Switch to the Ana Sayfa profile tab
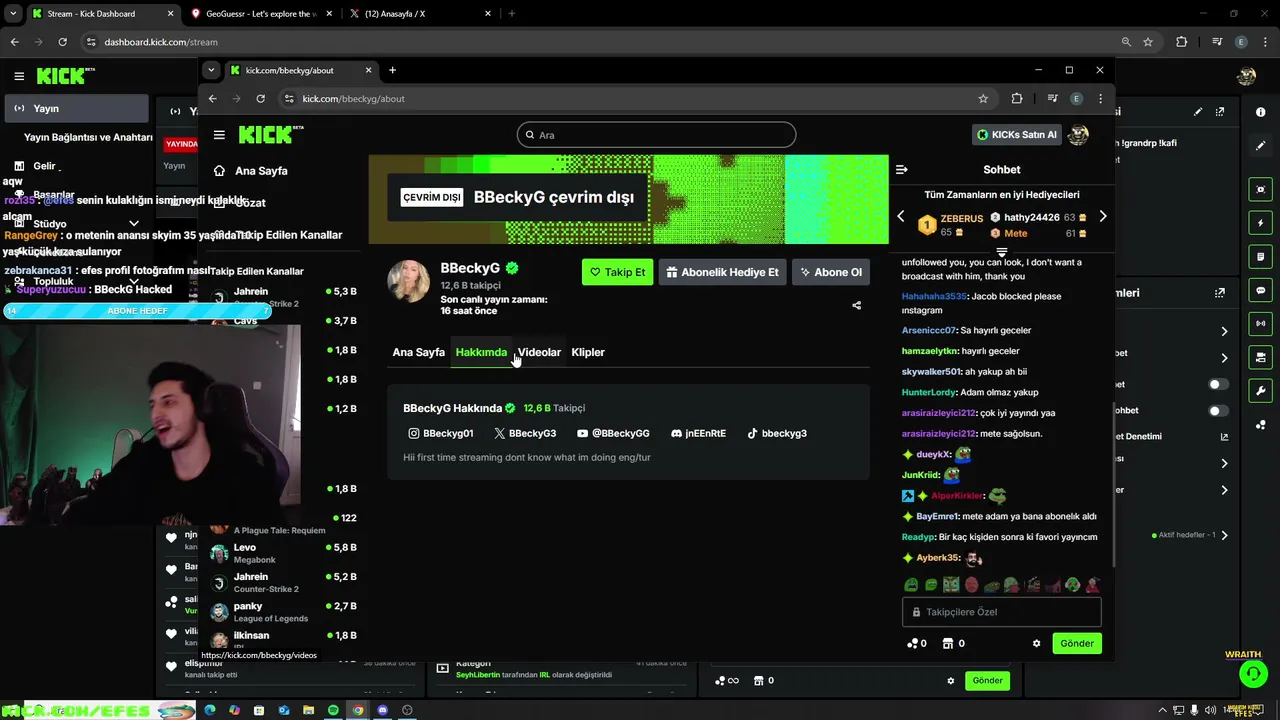This screenshot has height=720, width=1280. (x=418, y=352)
